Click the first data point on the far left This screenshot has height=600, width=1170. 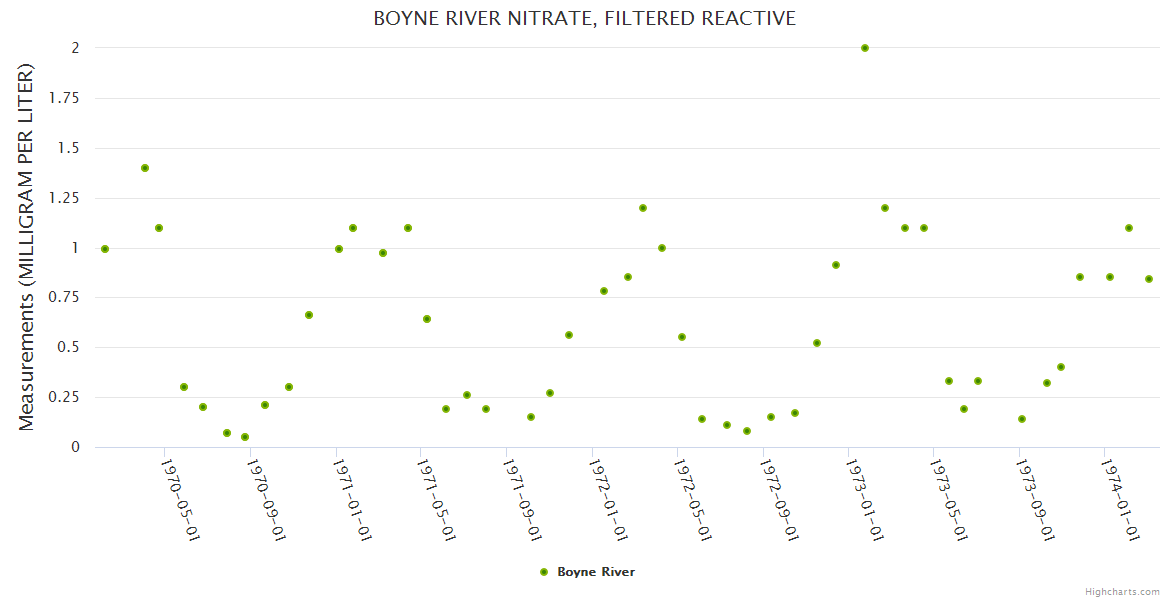click(x=105, y=249)
